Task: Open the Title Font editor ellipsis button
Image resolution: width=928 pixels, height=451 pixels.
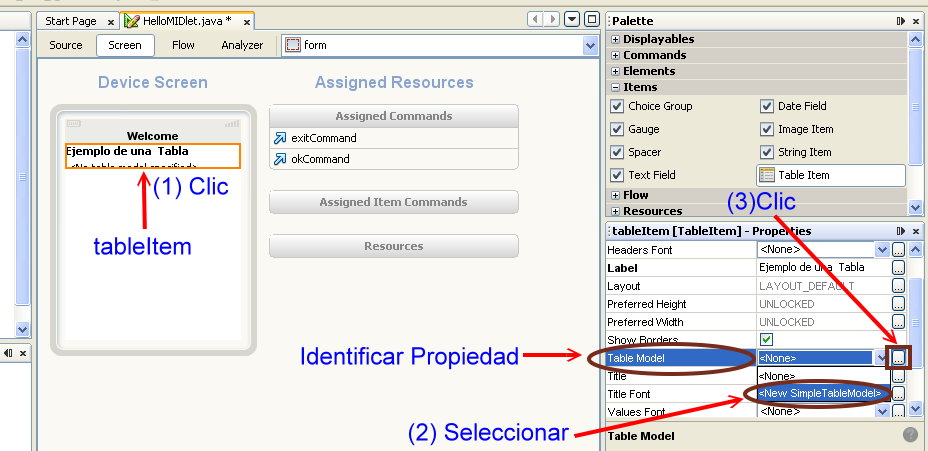Action: (898, 394)
